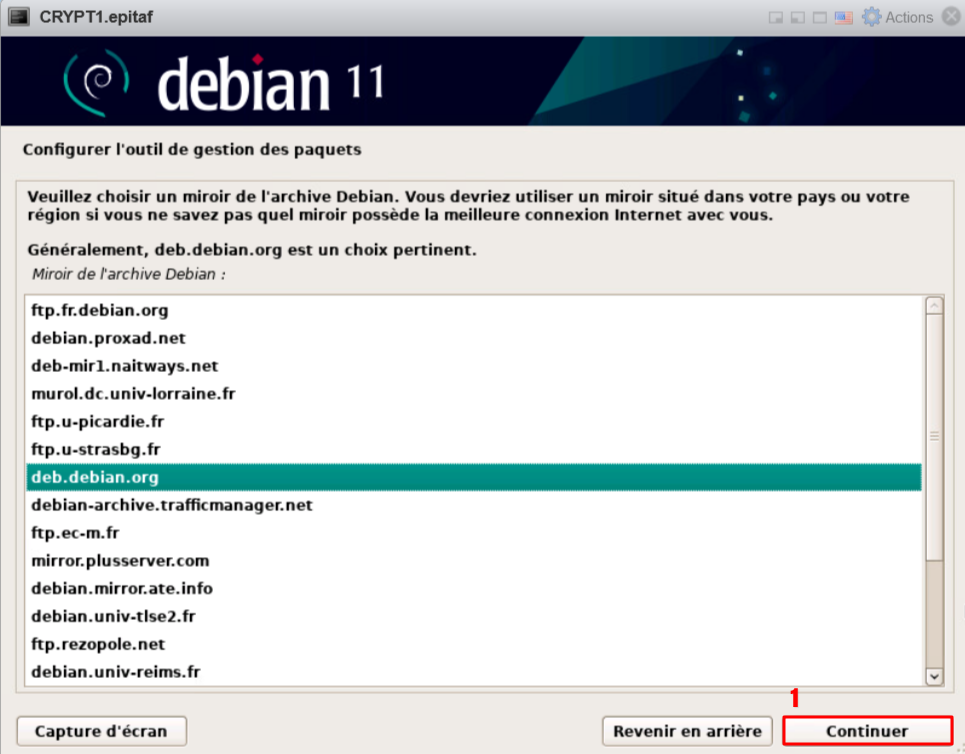Click the Debian swirl logo
This screenshot has height=754, width=965.
coord(97,82)
